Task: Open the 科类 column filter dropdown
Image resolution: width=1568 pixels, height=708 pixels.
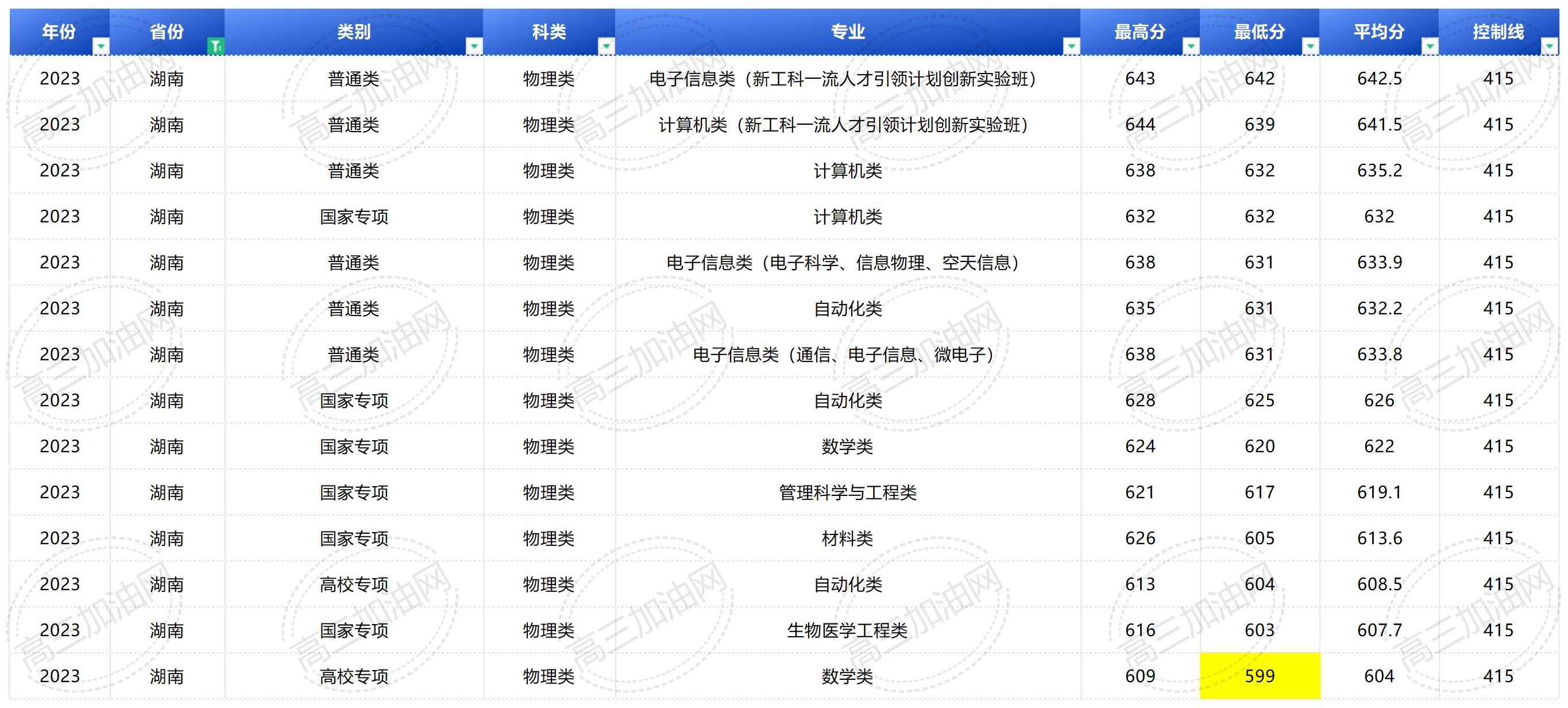Action: pos(607,47)
